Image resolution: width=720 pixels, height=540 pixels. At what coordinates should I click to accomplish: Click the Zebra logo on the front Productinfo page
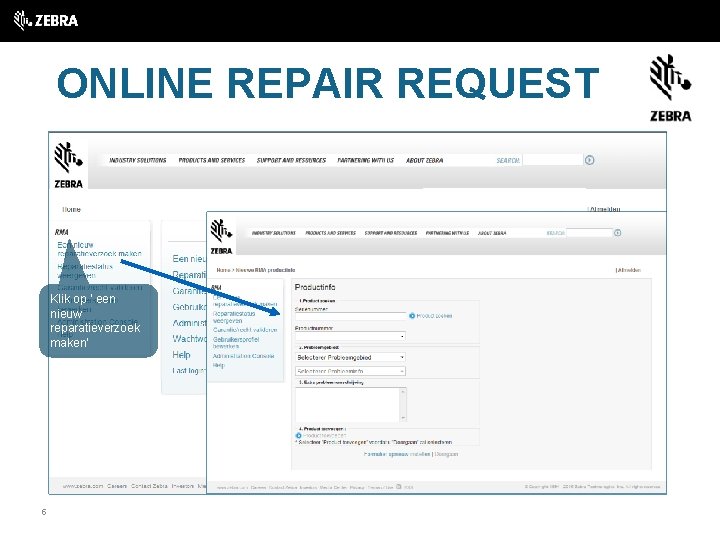click(x=221, y=237)
